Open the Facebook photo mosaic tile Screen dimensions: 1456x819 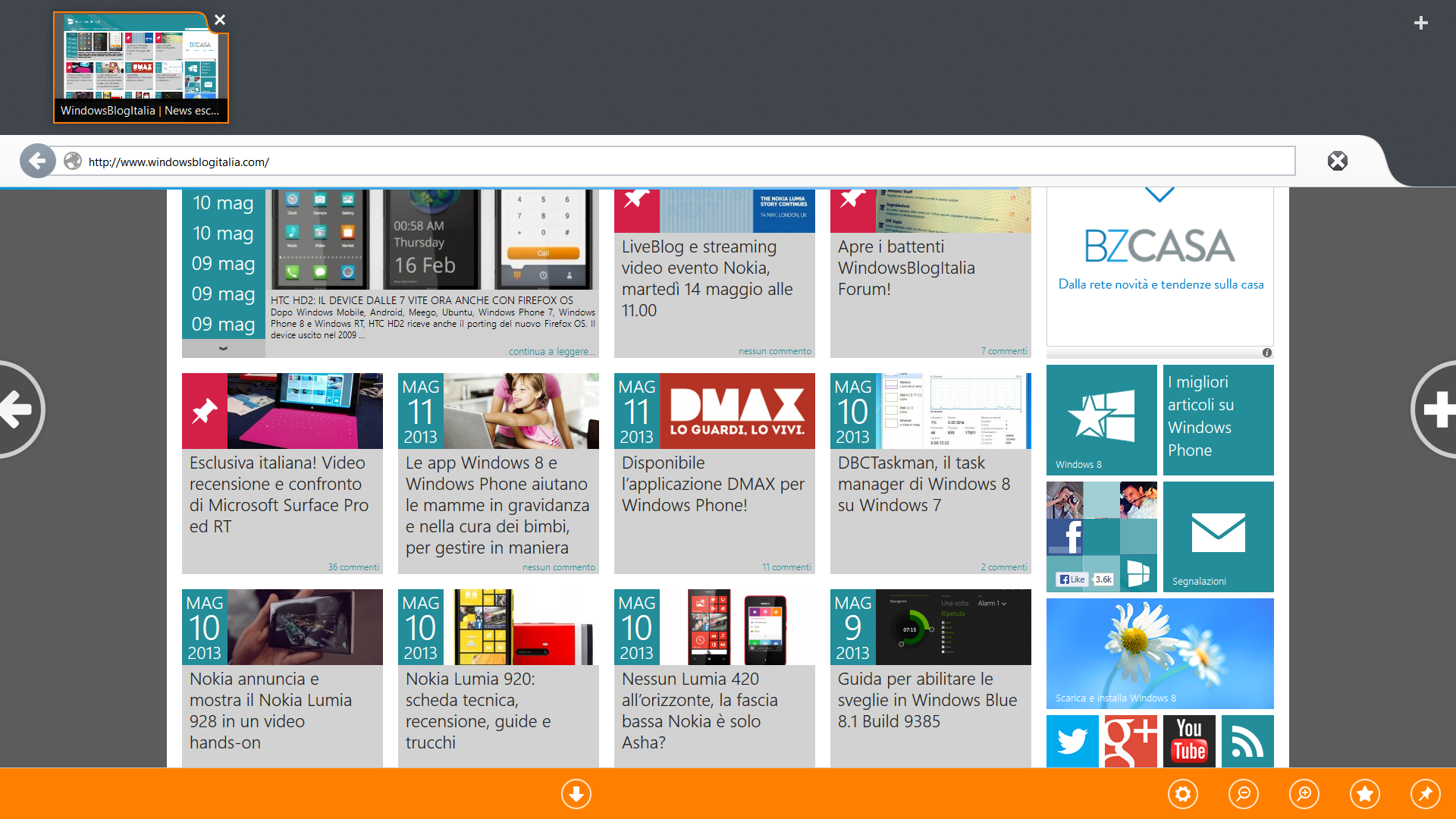1102,537
